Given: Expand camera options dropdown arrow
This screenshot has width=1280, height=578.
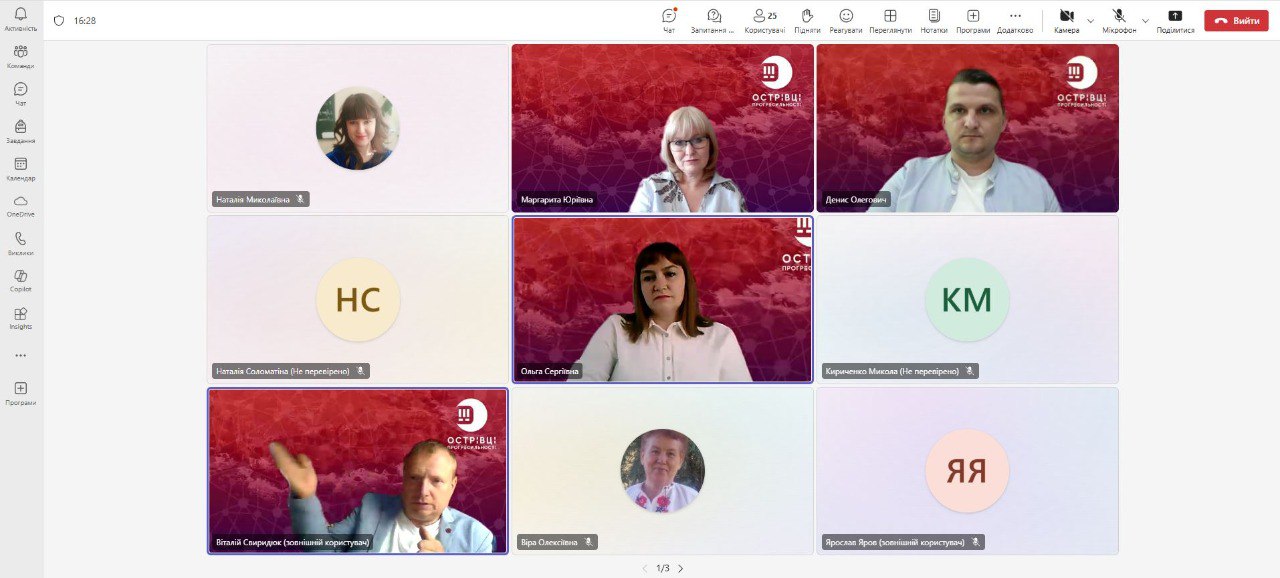Looking at the screenshot, I should [x=1091, y=20].
